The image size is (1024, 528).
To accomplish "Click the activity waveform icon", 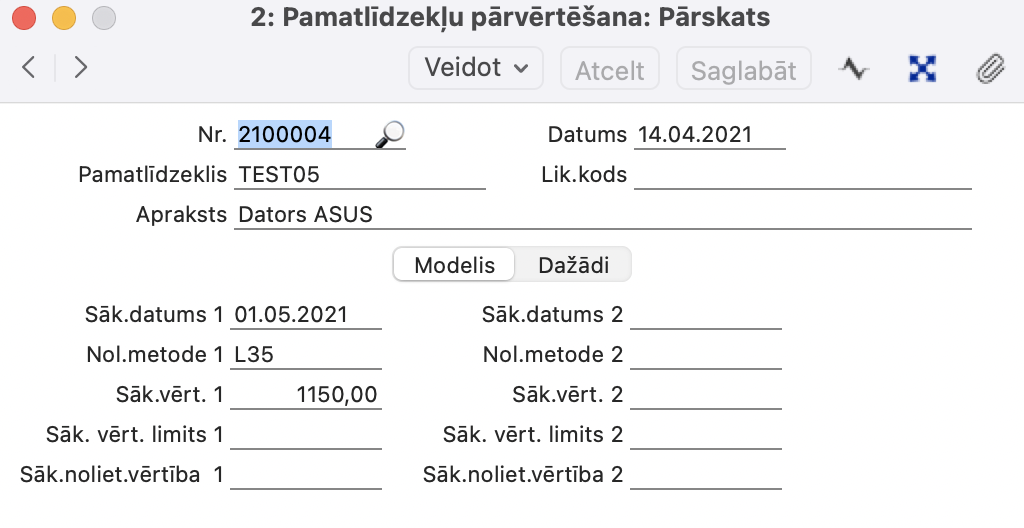I will pyautogui.click(x=853, y=68).
